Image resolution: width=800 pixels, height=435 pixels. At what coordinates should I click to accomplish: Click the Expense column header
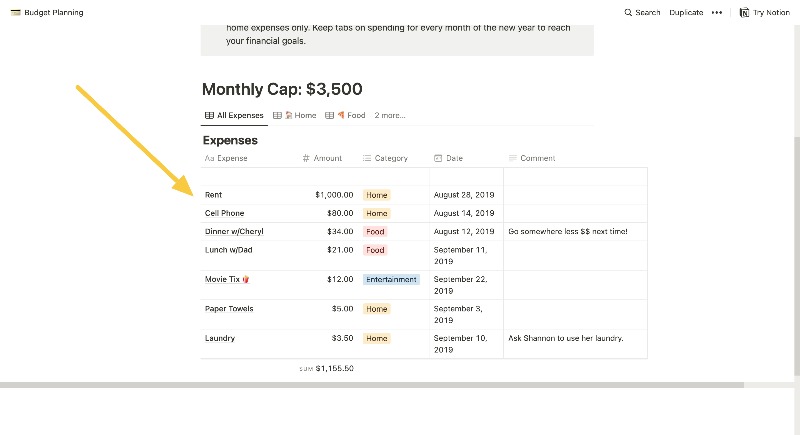[x=226, y=158]
